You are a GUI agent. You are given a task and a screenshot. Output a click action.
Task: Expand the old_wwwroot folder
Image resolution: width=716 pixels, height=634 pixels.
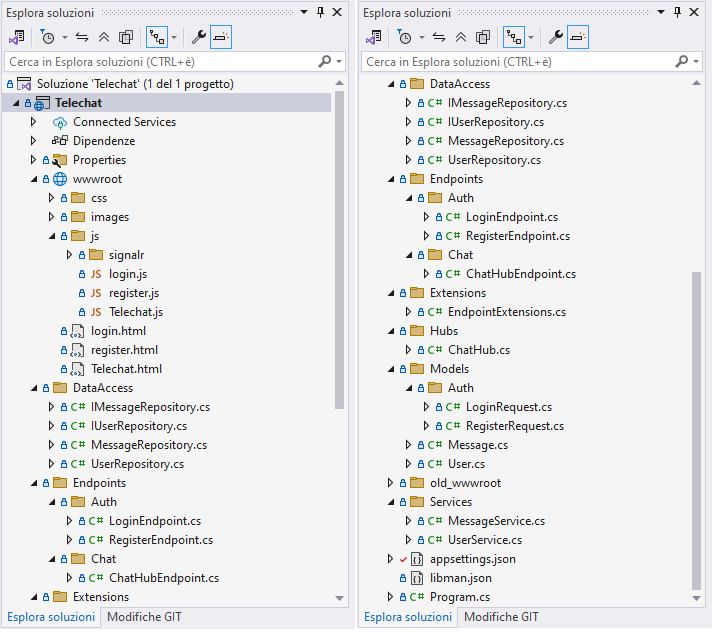pyautogui.click(x=391, y=483)
